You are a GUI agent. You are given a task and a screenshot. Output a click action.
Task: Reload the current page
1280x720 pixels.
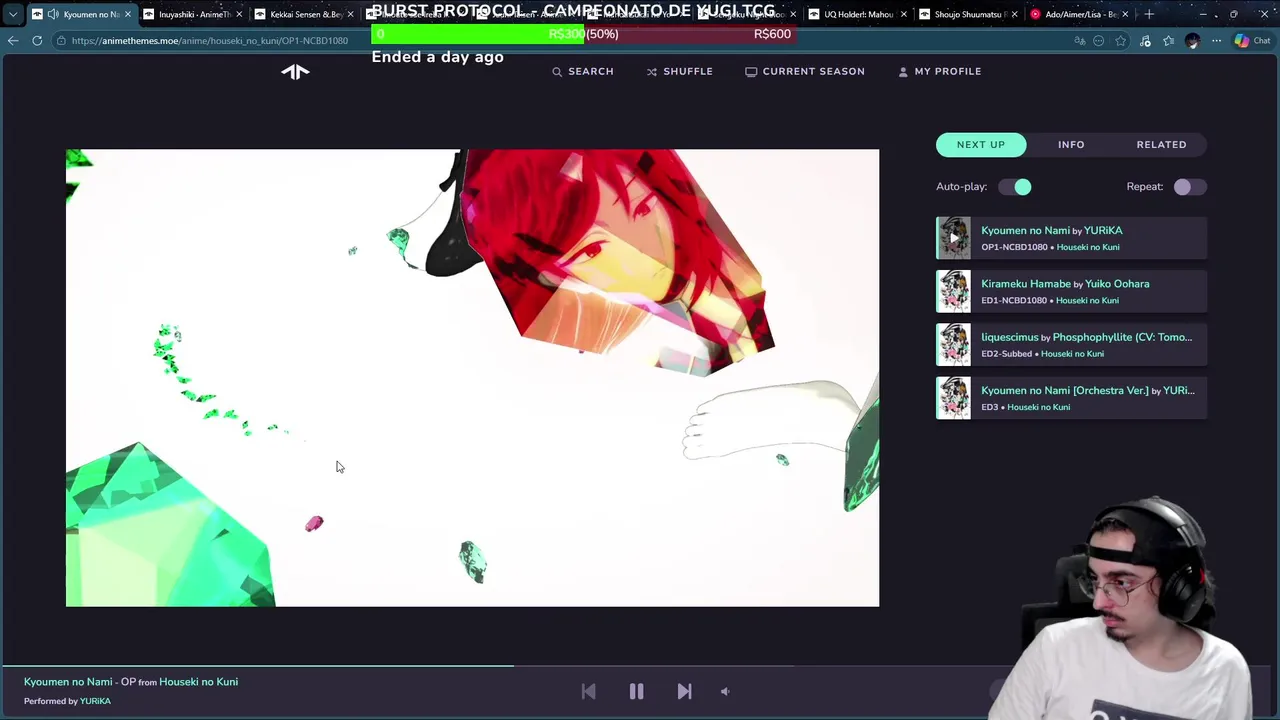click(x=37, y=41)
